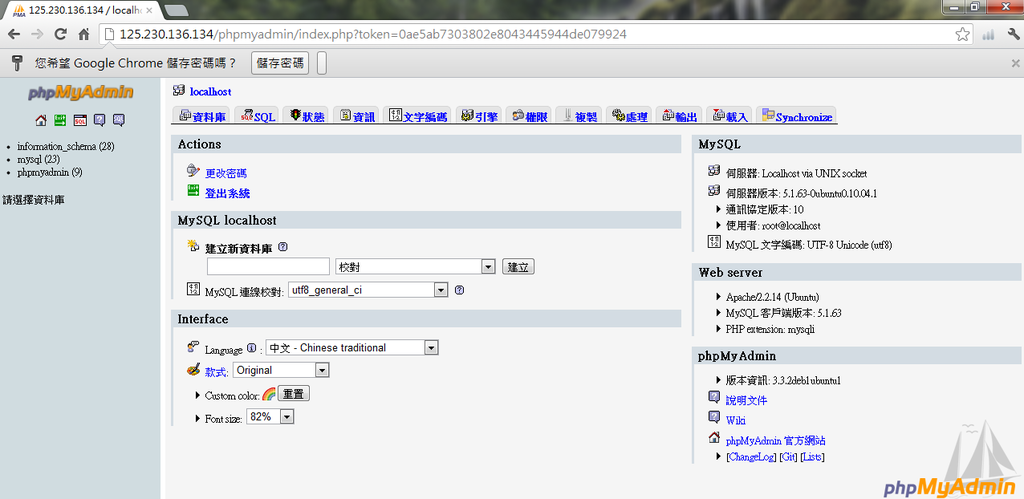
Task: Click the rainbow Custom color icon
Action: [x=269, y=394]
